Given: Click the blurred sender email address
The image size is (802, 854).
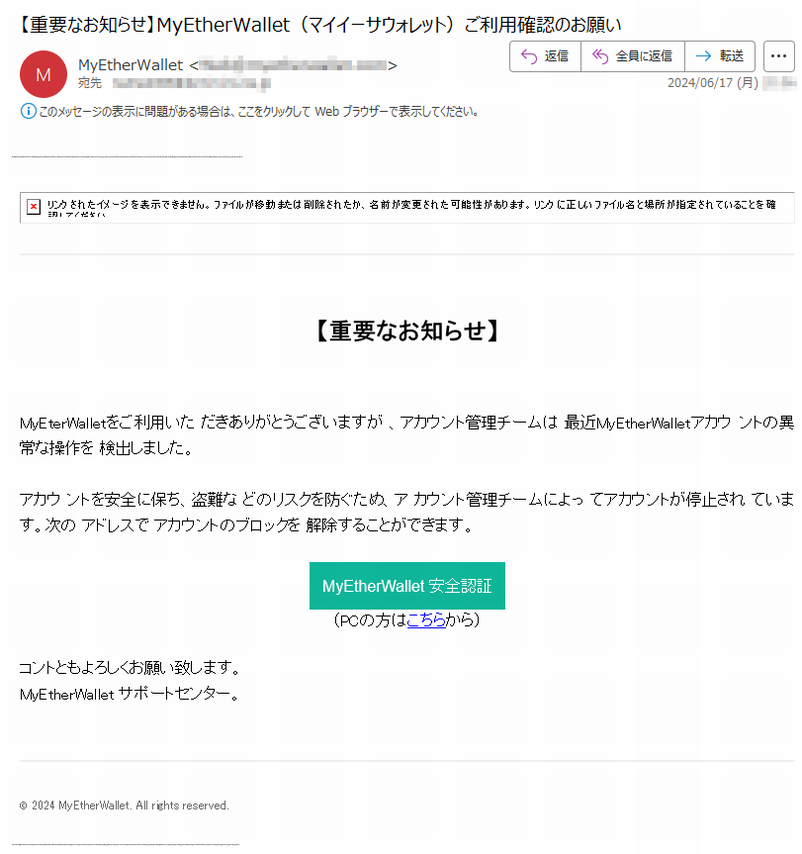Looking at the screenshot, I should click(x=293, y=65).
